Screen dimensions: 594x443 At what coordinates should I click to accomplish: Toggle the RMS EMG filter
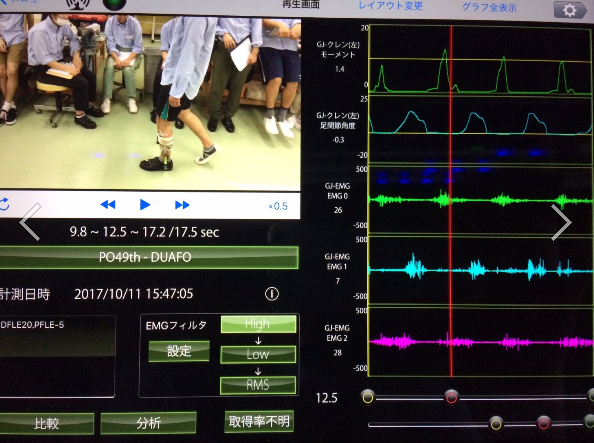[258, 385]
